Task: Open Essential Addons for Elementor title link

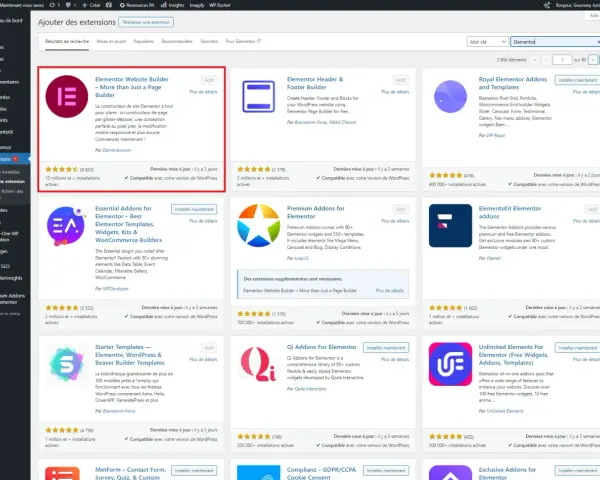Action: (128, 224)
